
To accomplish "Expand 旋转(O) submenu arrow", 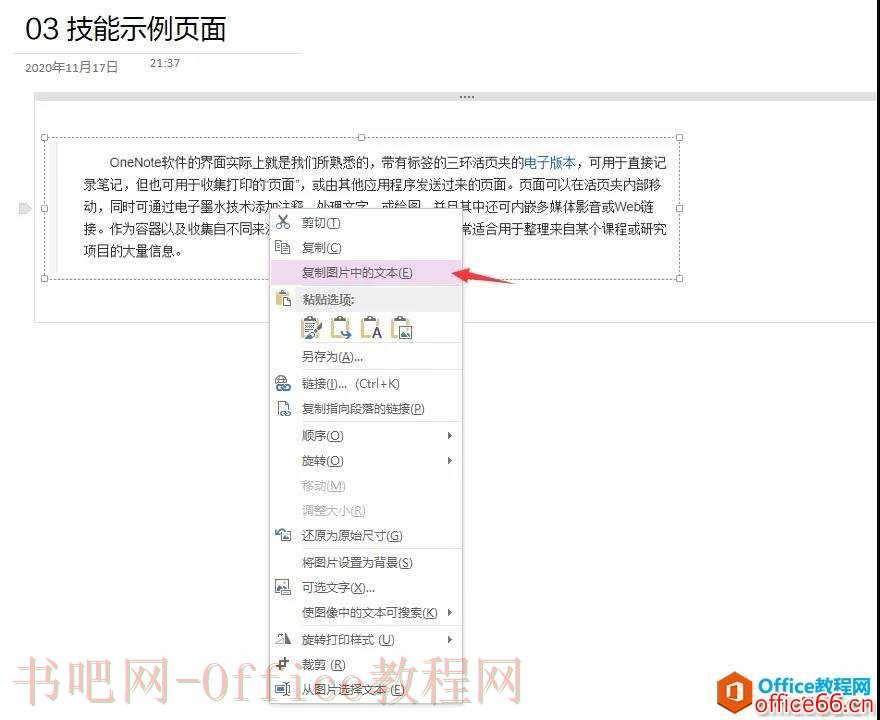I will click(x=450, y=461).
